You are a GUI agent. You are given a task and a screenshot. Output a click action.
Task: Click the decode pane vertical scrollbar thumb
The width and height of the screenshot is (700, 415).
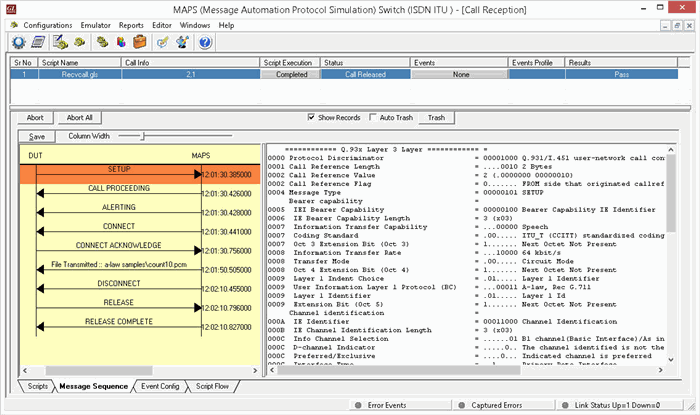click(x=671, y=193)
